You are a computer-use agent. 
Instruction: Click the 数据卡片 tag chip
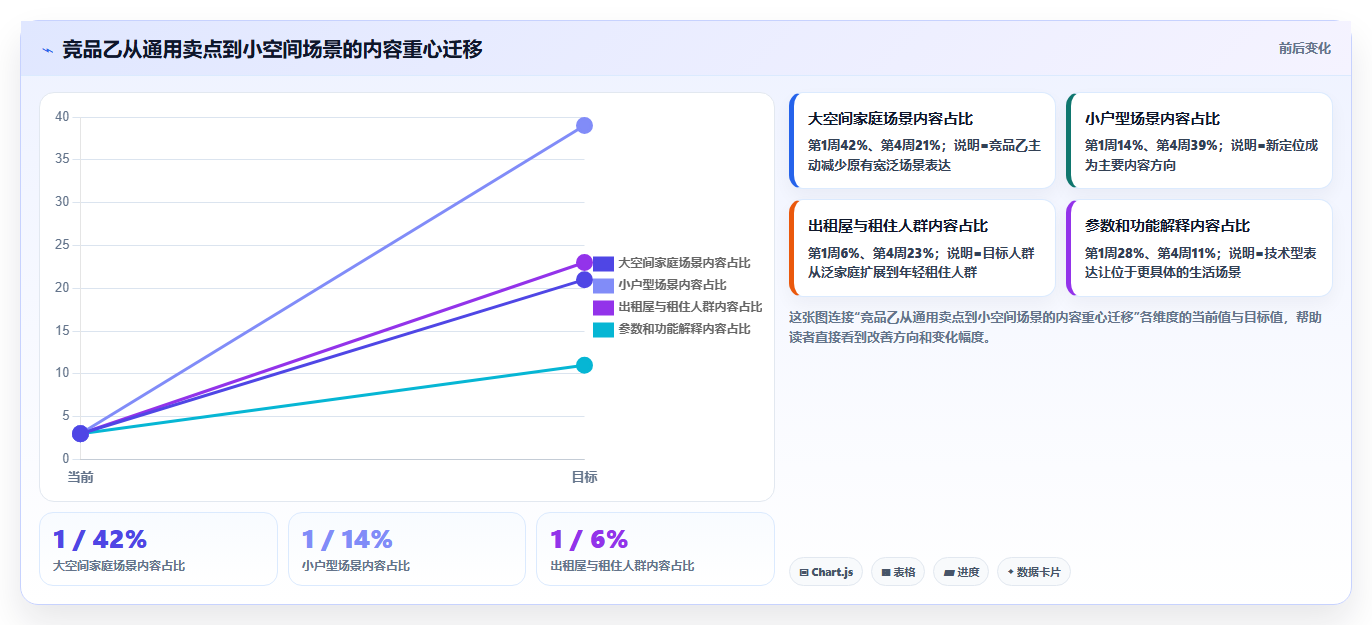[1034, 572]
